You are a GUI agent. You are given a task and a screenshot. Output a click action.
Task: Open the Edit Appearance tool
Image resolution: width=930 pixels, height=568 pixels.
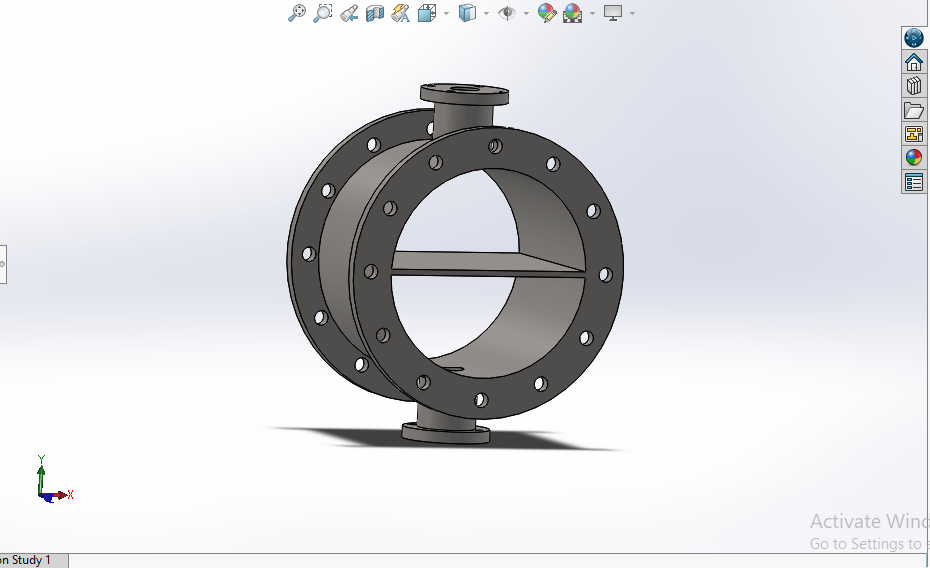[x=546, y=13]
